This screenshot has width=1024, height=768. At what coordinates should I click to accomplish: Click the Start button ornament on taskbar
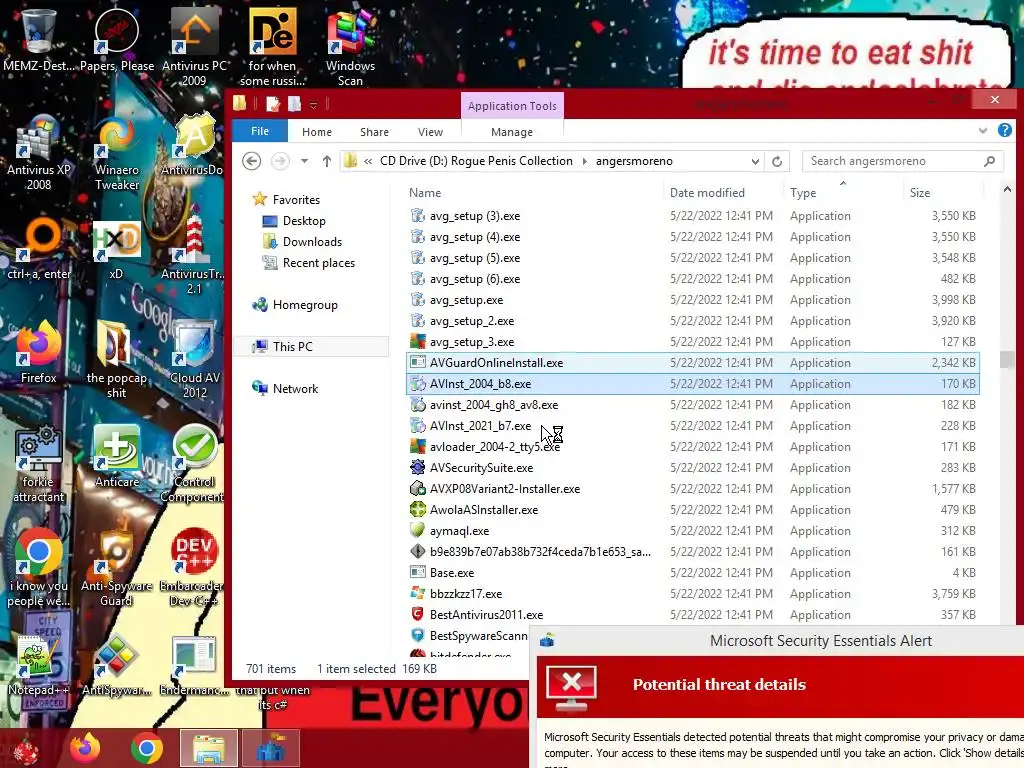[26, 748]
